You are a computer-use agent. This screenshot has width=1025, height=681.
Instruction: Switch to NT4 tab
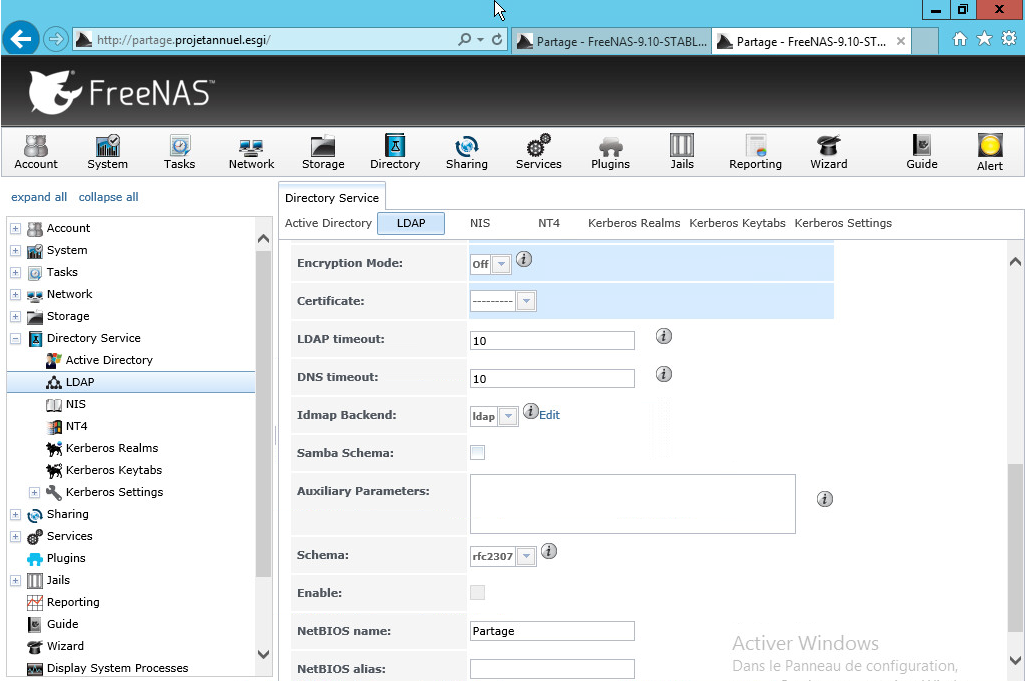548,223
